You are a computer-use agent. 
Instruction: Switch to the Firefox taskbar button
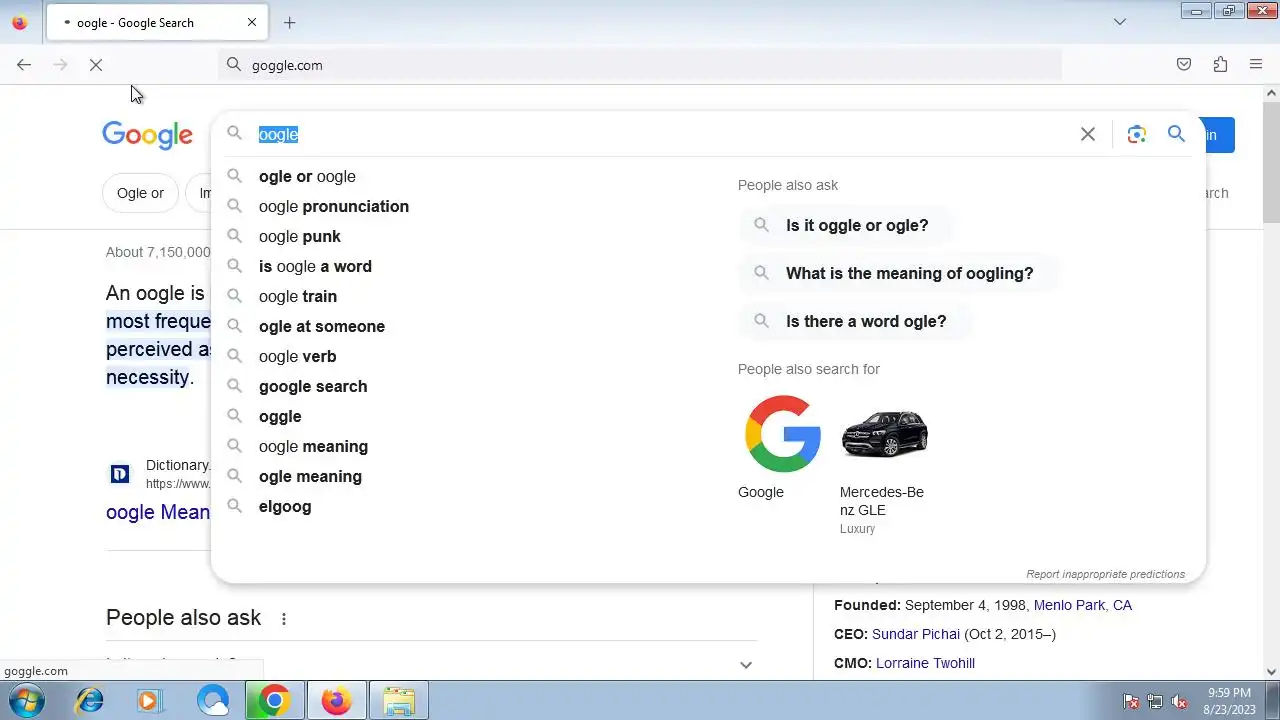click(336, 701)
